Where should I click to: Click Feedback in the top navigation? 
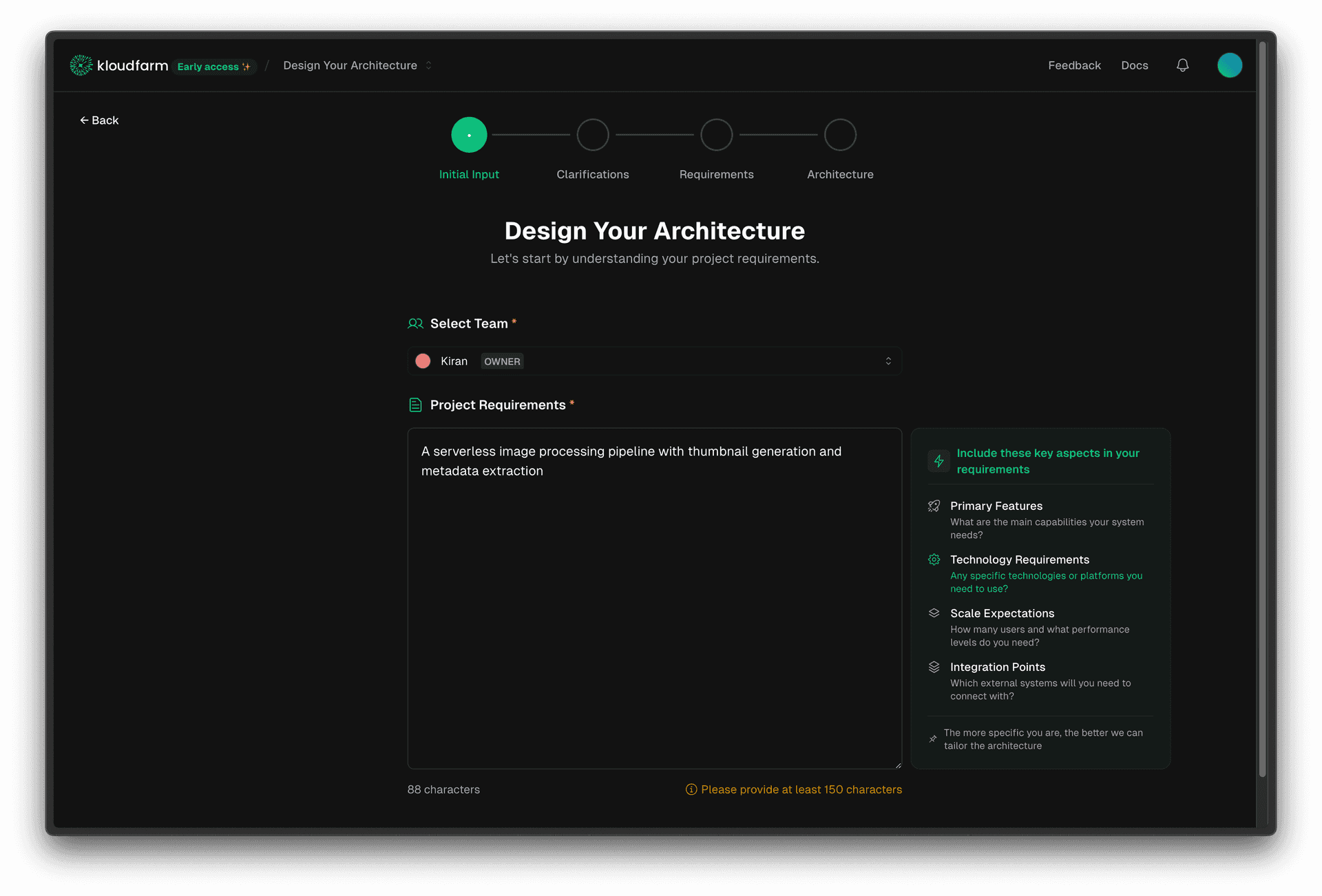(x=1074, y=65)
